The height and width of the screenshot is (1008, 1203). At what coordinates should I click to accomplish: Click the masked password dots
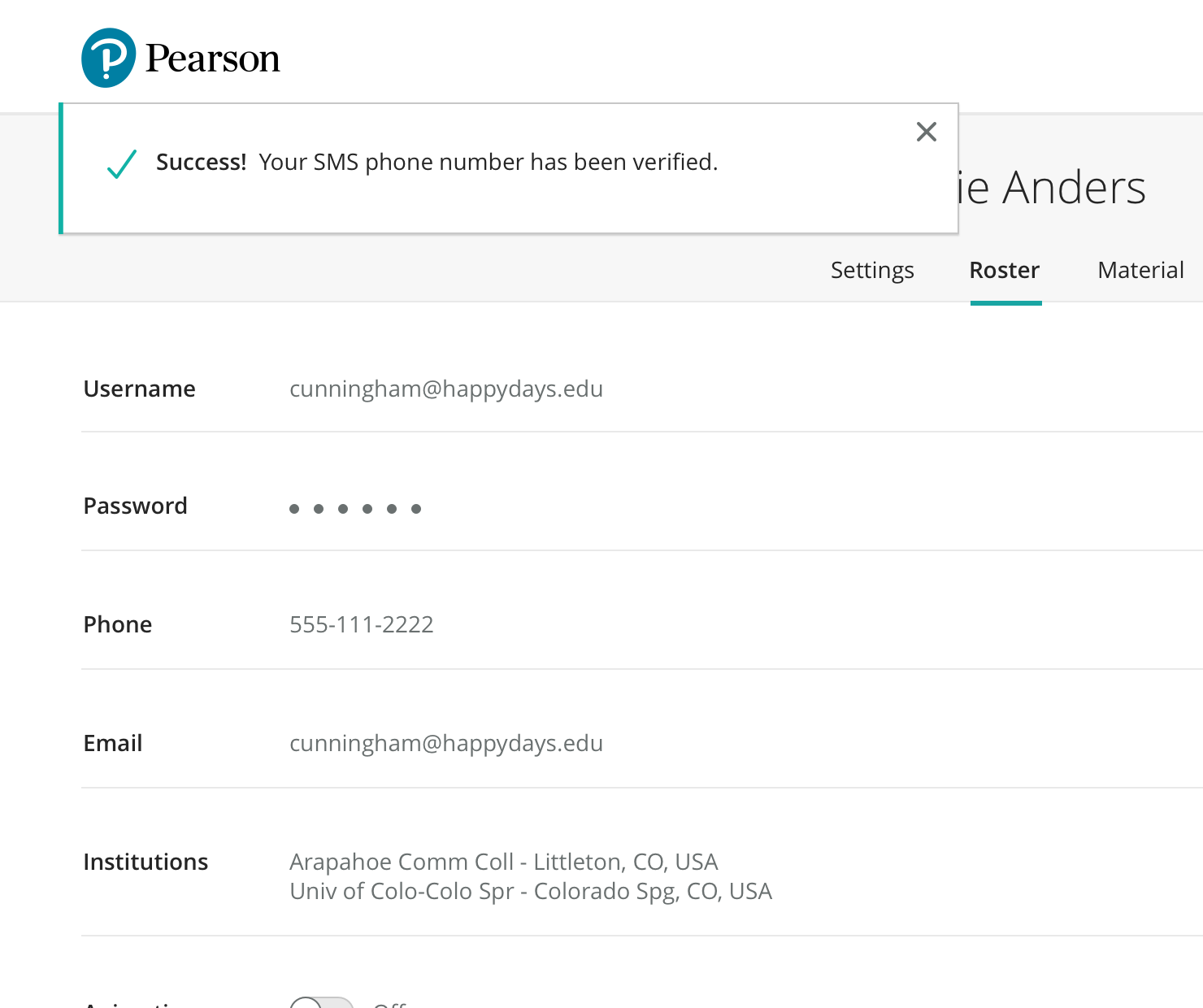click(x=355, y=508)
